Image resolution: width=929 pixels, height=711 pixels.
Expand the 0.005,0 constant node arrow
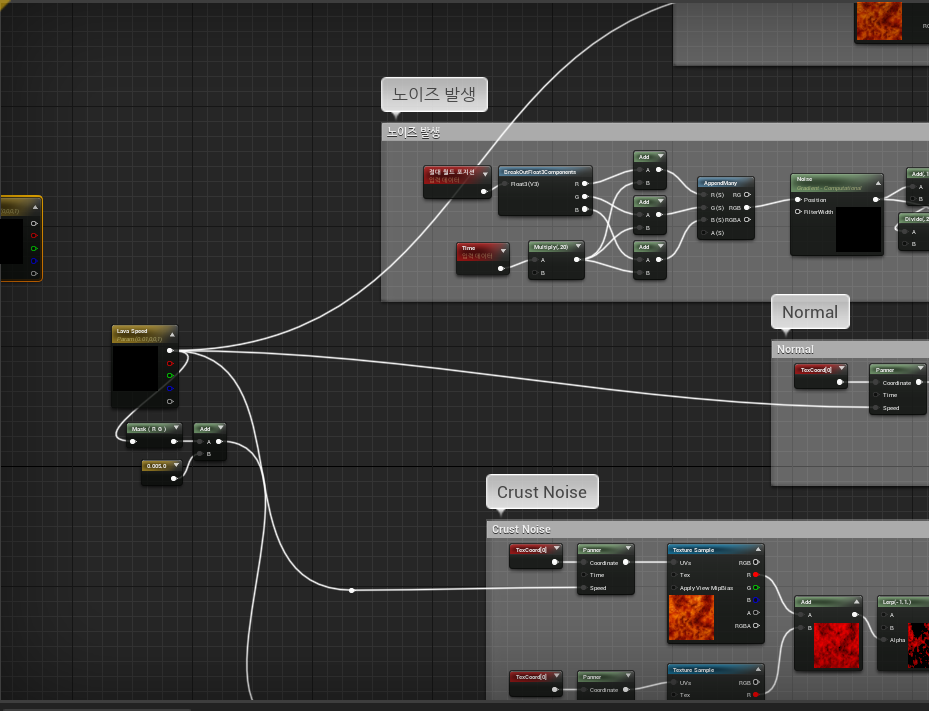pos(176,465)
